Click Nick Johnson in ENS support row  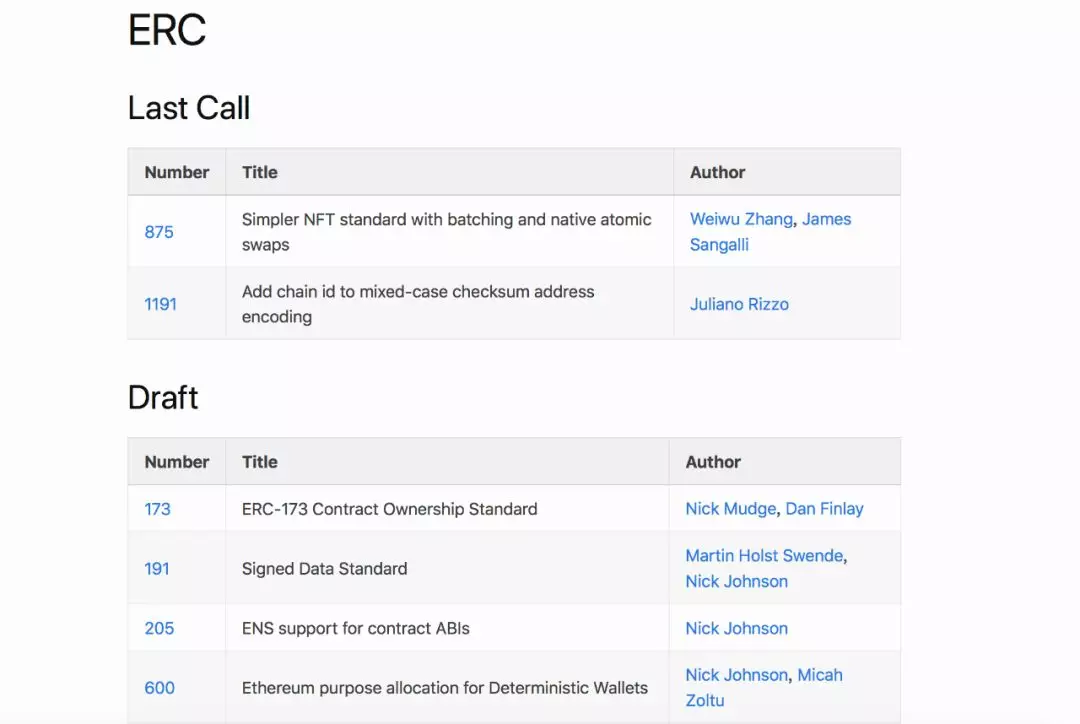point(736,628)
